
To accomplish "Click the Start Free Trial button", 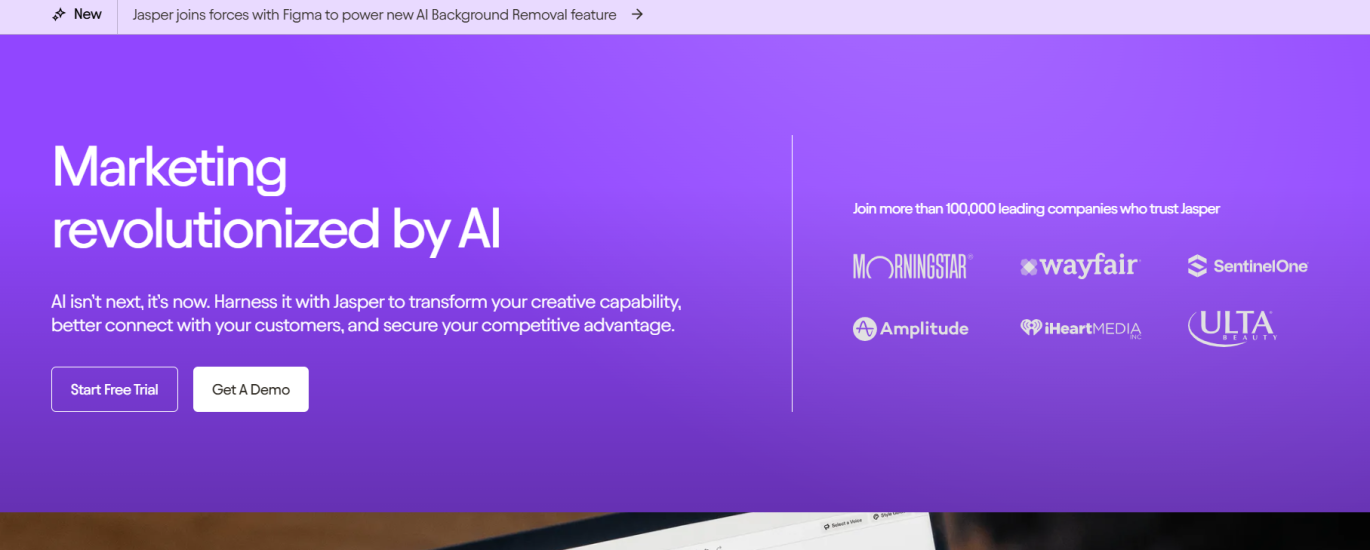I will point(114,390).
